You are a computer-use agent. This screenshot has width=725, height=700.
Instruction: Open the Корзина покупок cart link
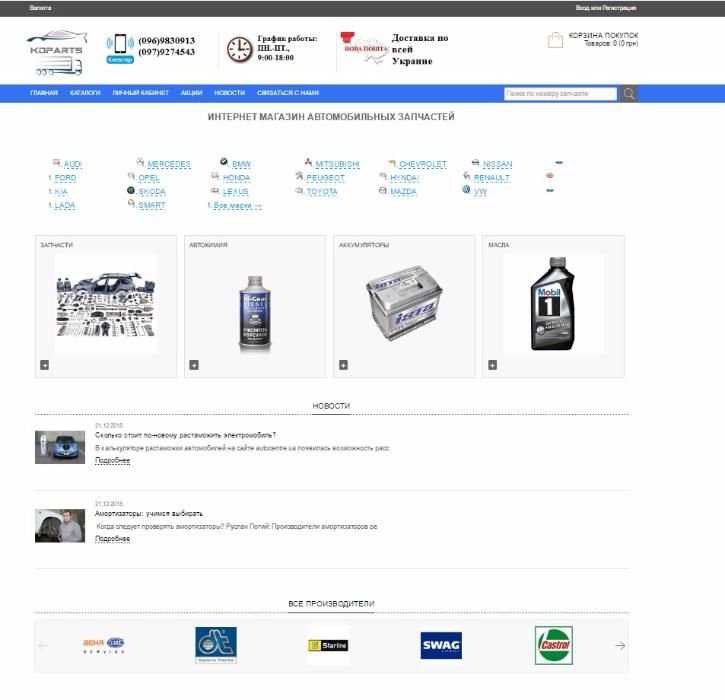[x=603, y=35]
